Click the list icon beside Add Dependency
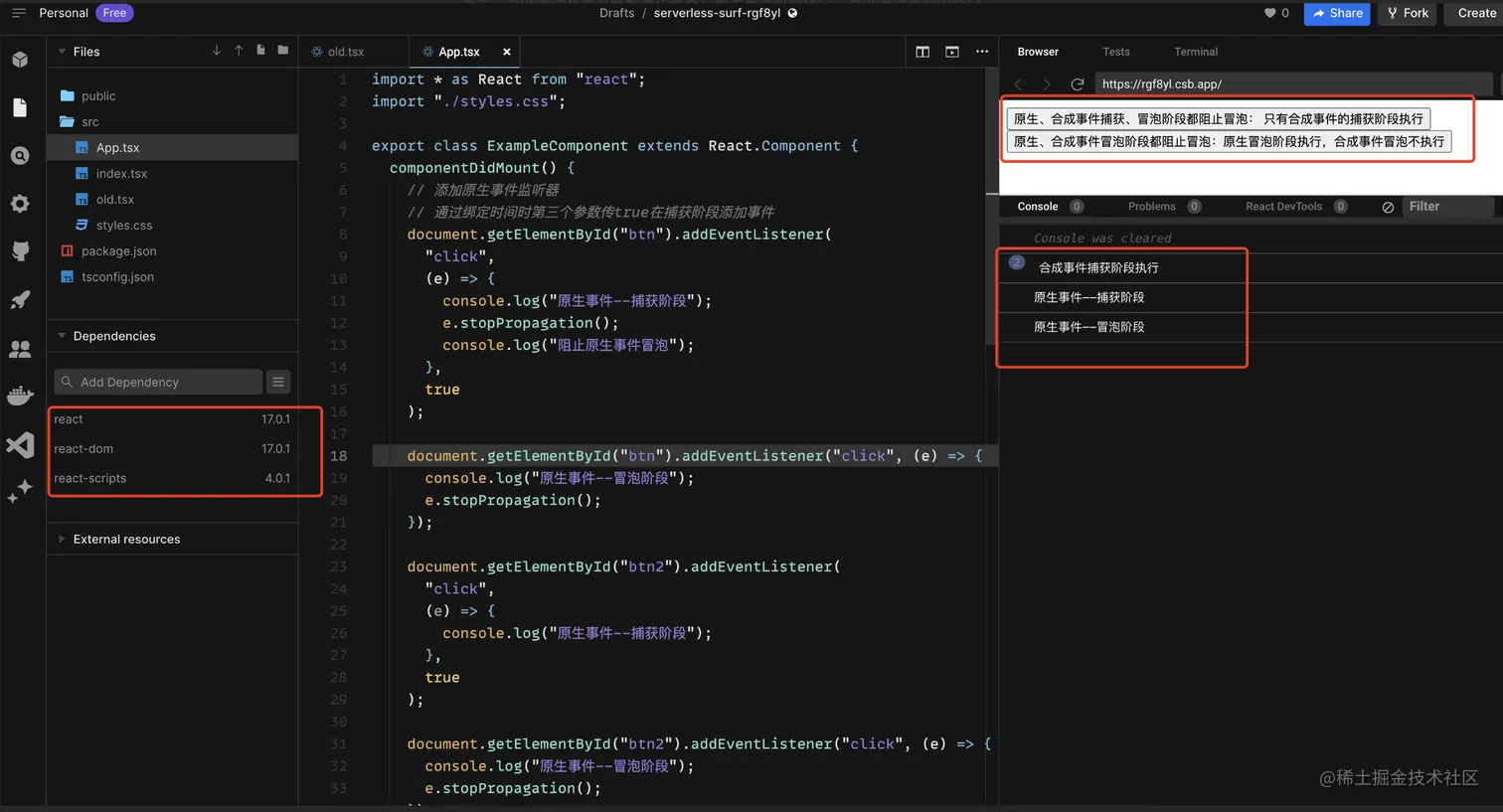This screenshot has height=812, width=1503. point(278,382)
